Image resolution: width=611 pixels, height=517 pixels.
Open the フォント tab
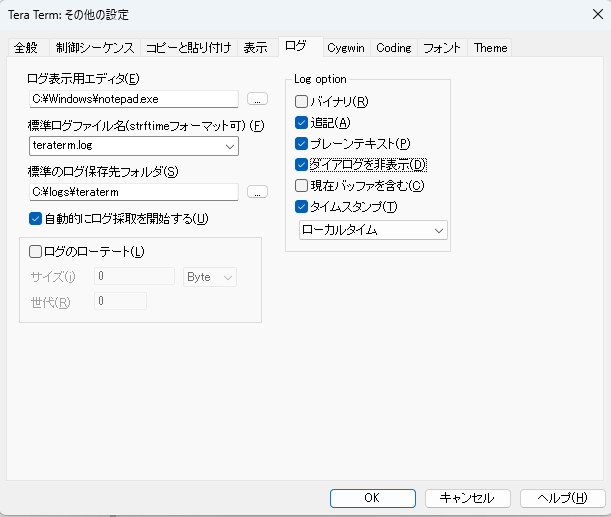(442, 48)
